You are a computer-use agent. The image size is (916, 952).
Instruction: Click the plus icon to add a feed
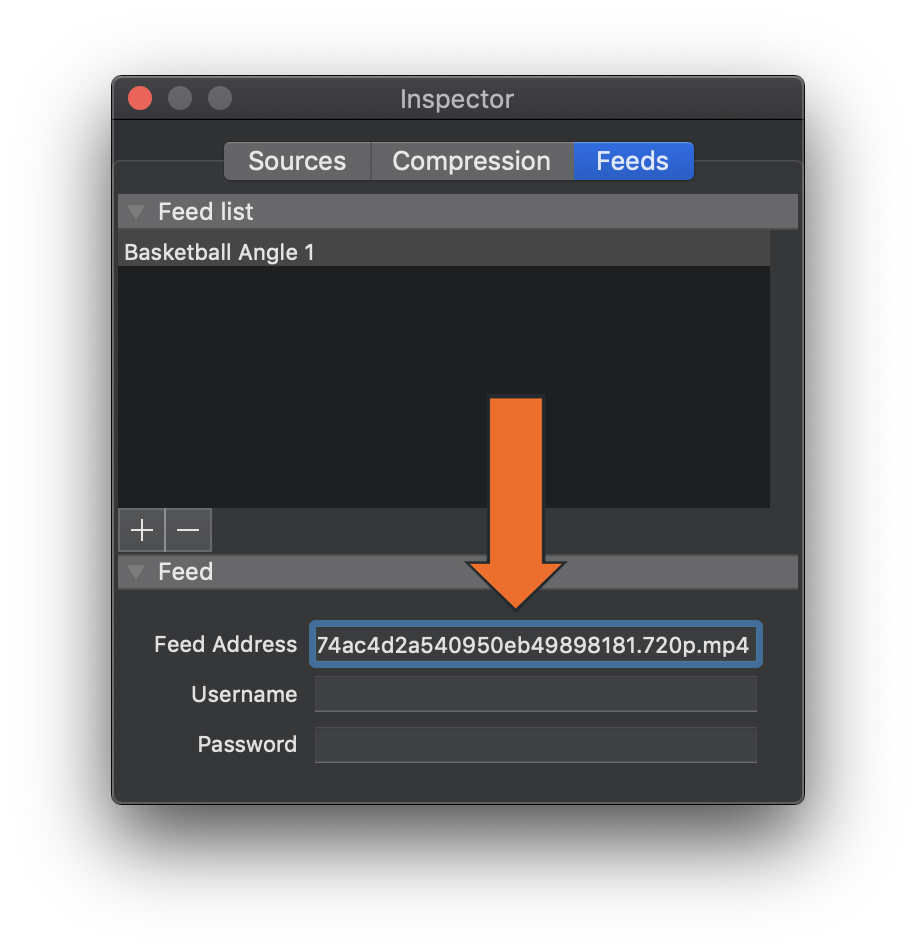pos(140,530)
